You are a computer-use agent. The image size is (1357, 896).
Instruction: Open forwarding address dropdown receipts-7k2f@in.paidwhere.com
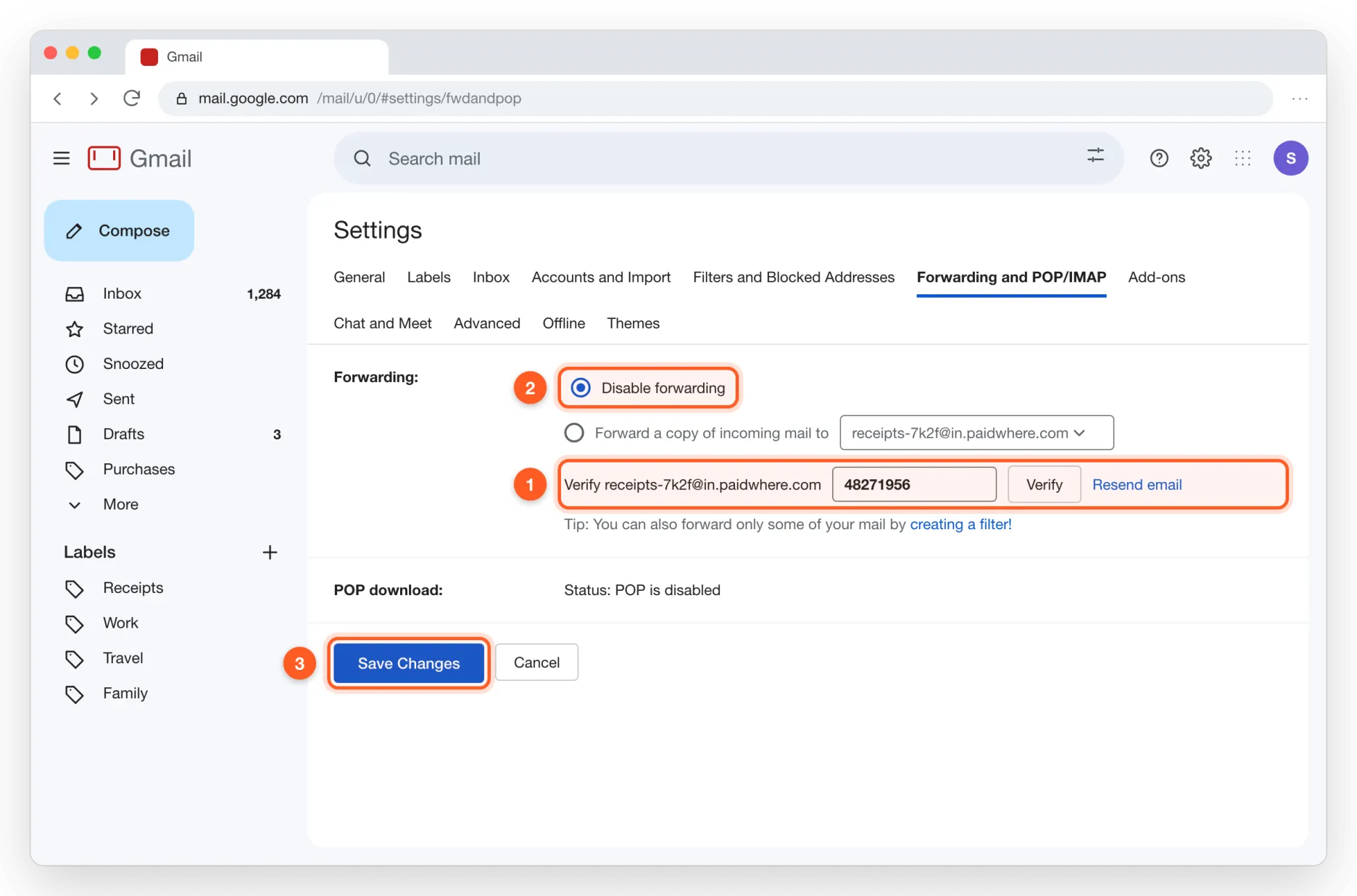click(x=976, y=433)
